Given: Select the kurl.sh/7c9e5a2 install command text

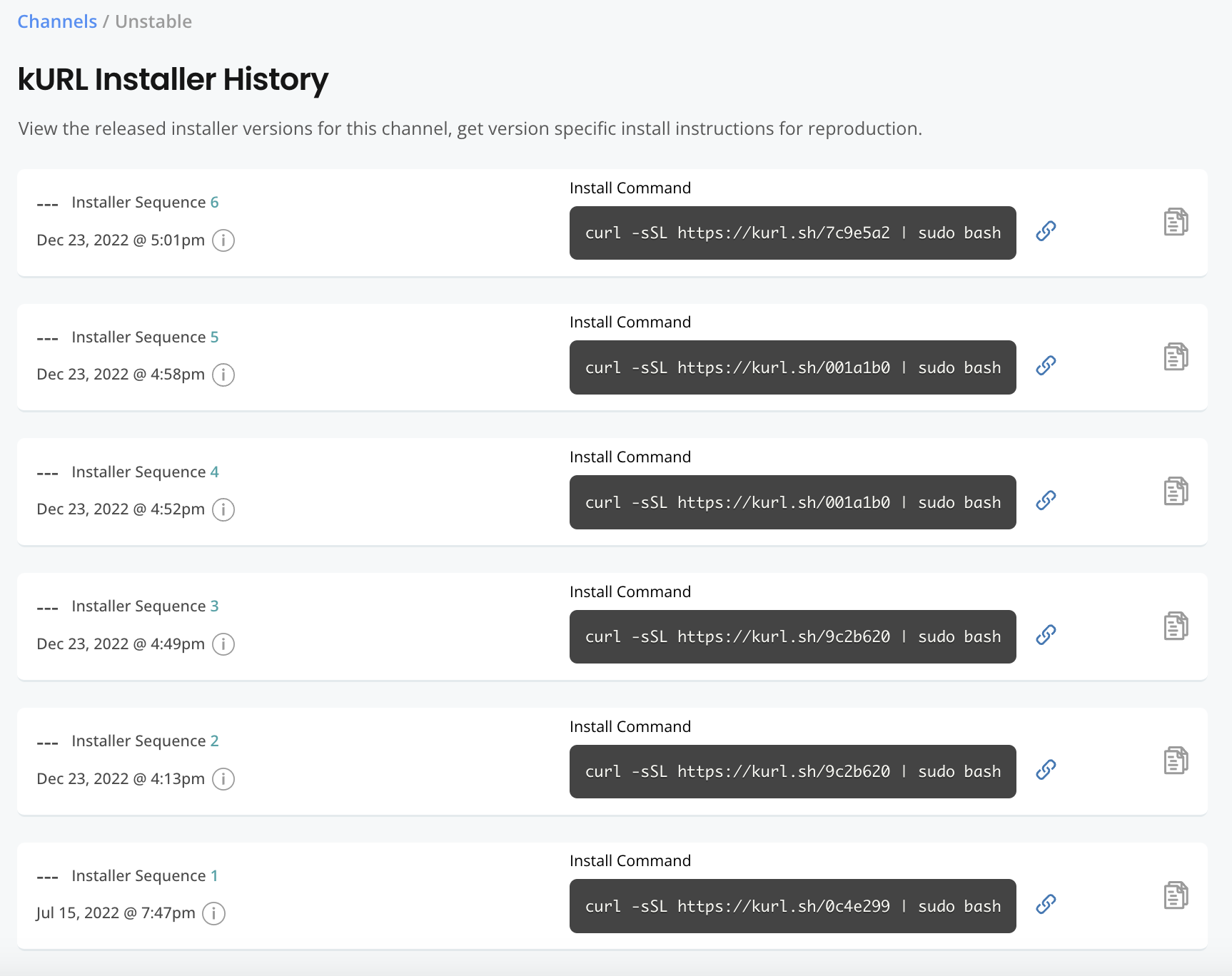Looking at the screenshot, I should [x=792, y=233].
